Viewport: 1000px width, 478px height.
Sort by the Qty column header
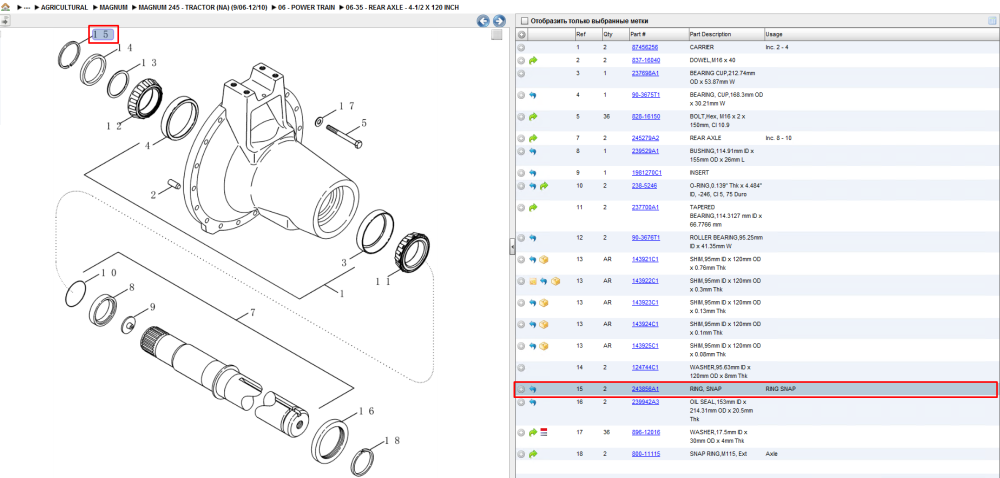pyautogui.click(x=607, y=34)
